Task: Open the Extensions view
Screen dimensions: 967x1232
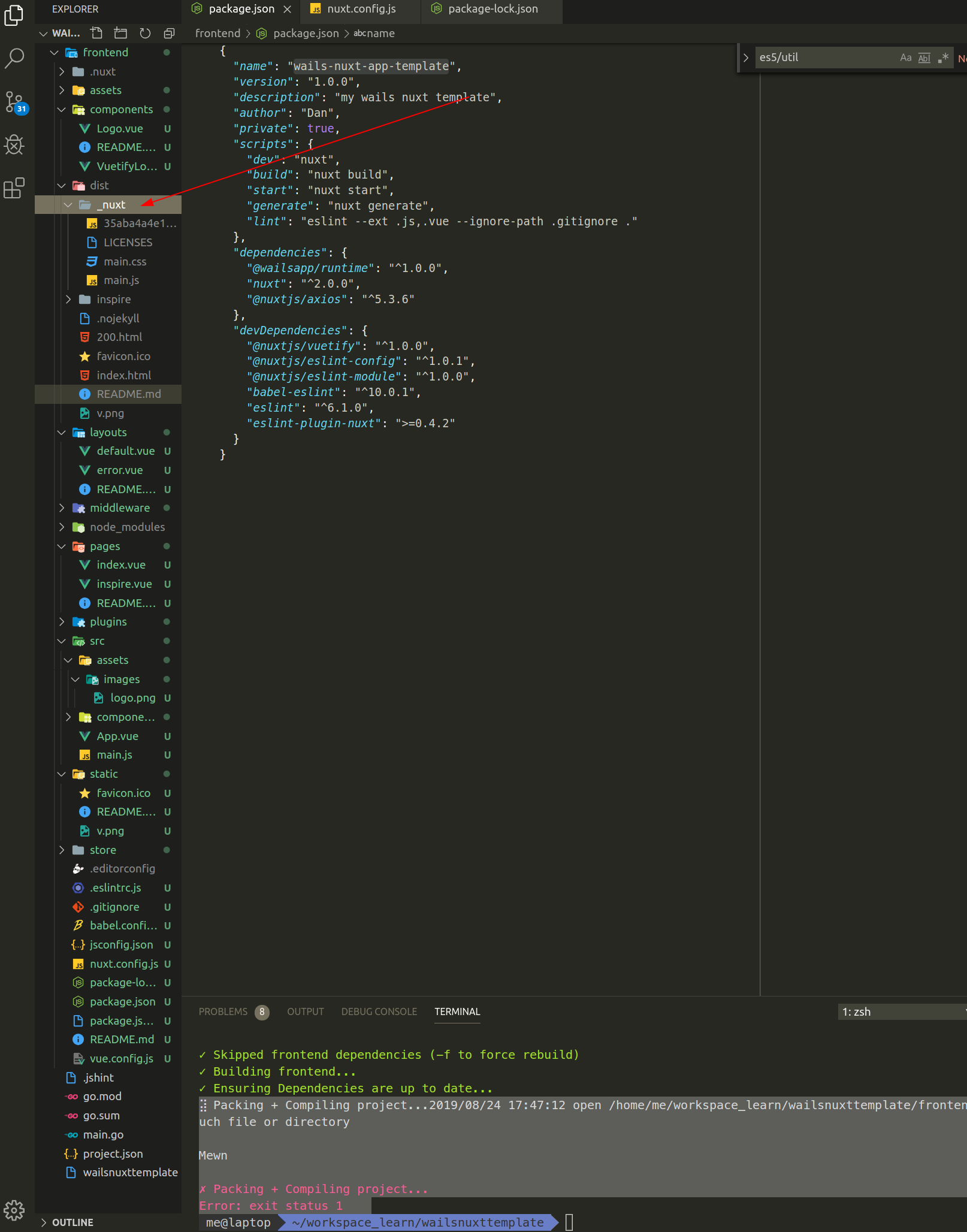Action: [14, 188]
